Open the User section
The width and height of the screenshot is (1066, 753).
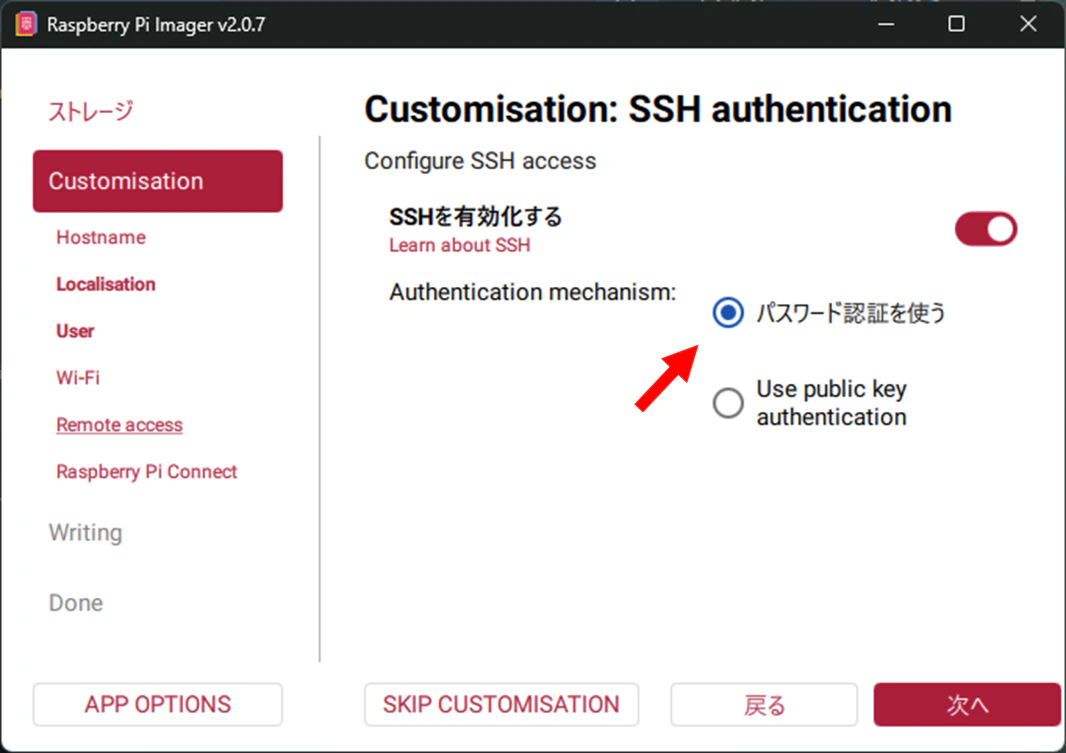point(75,331)
